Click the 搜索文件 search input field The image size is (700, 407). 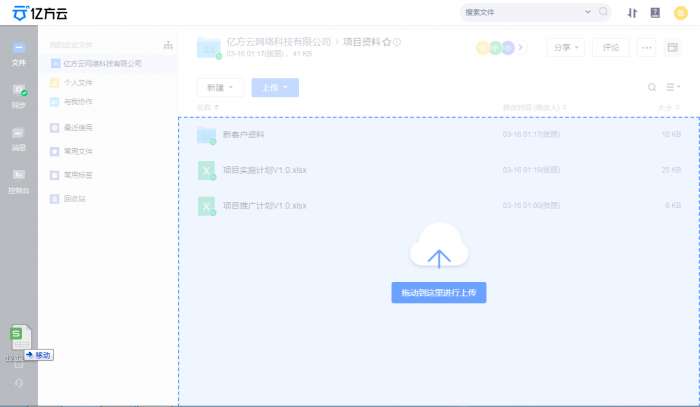(x=522, y=13)
